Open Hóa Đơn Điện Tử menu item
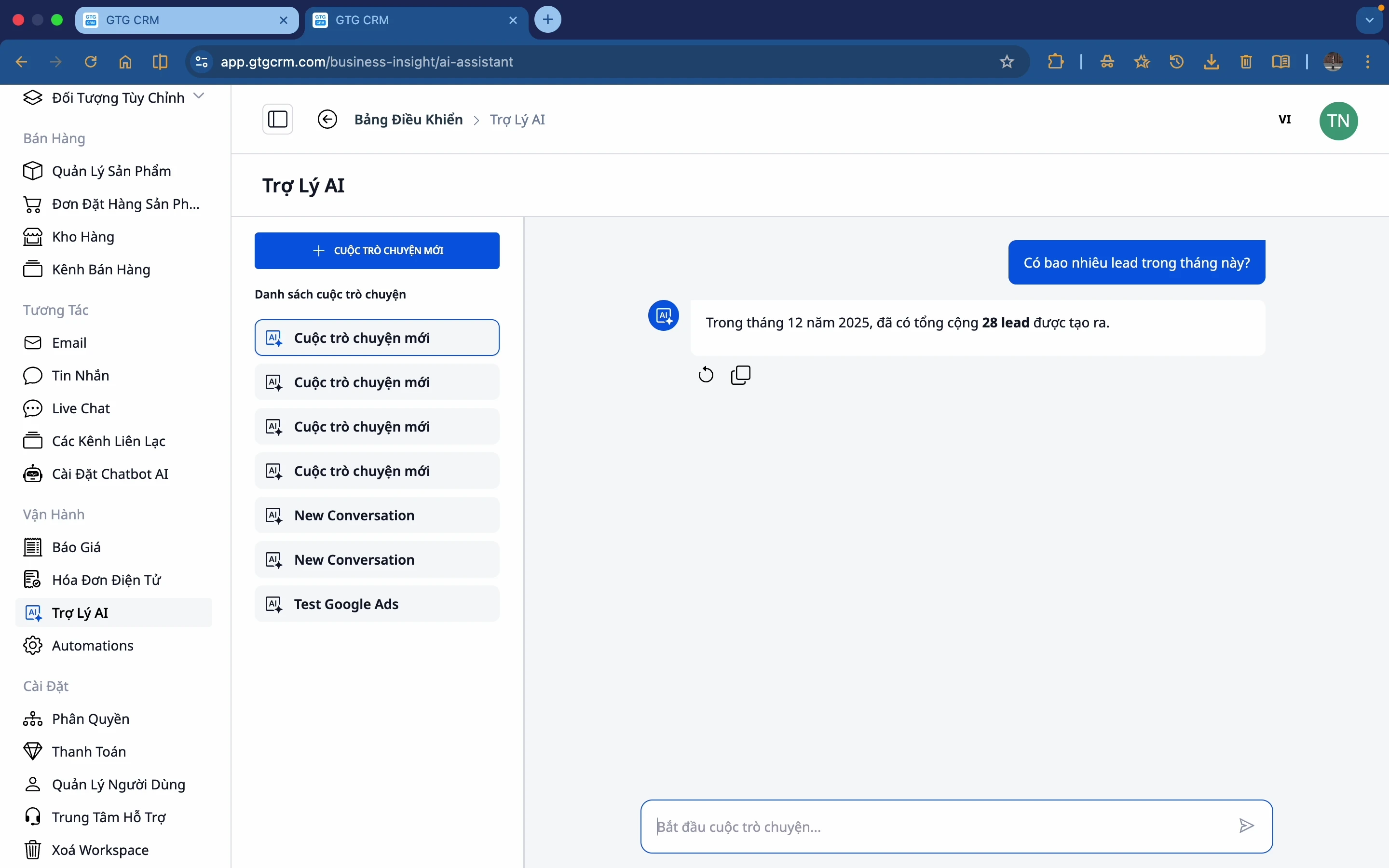The width and height of the screenshot is (1389, 868). (106, 580)
